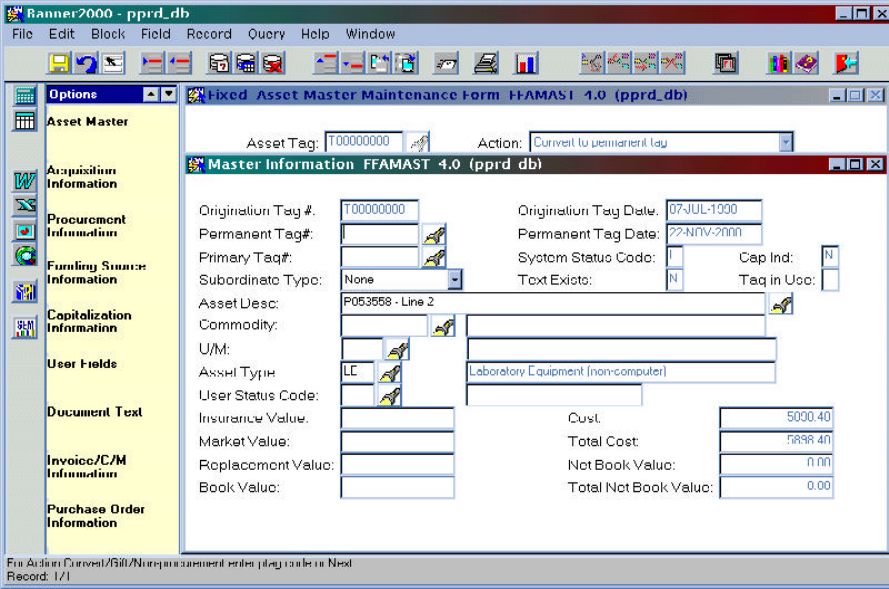The height and width of the screenshot is (589, 889).
Task: Click the Book Value input field
Action: point(397,488)
